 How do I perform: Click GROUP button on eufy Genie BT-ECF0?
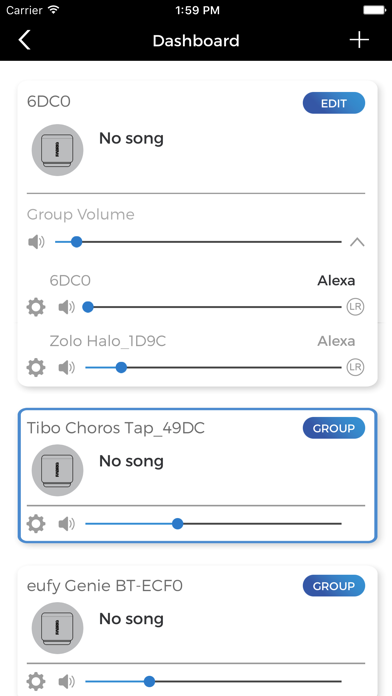(x=334, y=586)
